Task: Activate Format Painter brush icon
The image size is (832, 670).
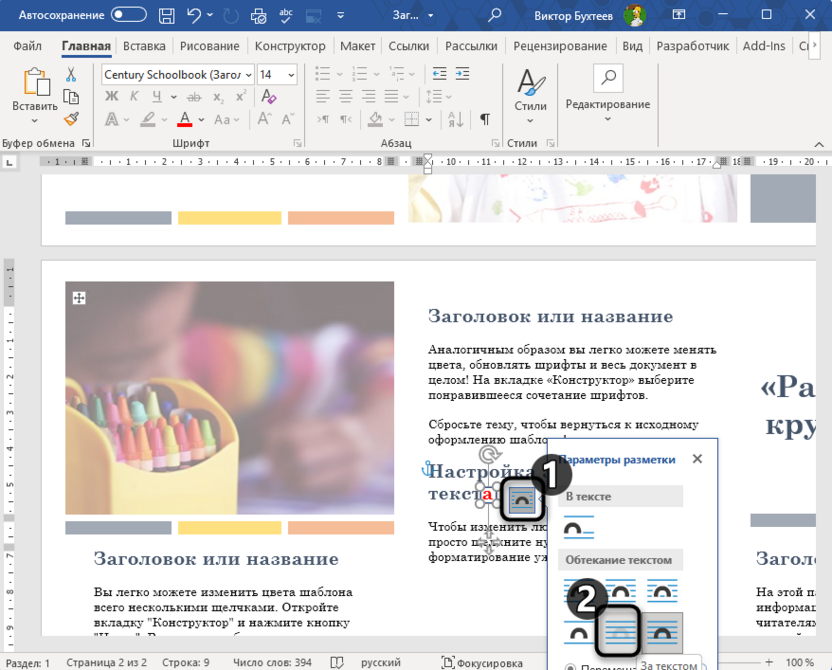Action: (x=71, y=119)
